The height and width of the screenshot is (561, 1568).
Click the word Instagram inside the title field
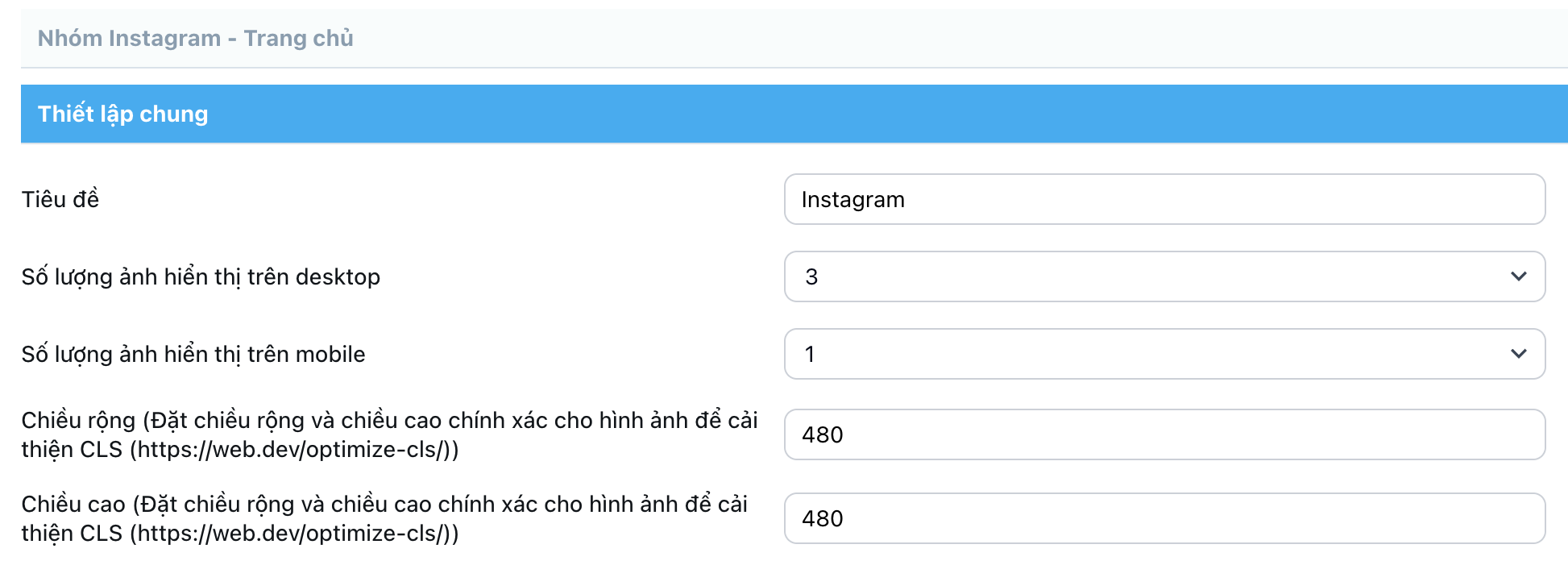coord(852,199)
